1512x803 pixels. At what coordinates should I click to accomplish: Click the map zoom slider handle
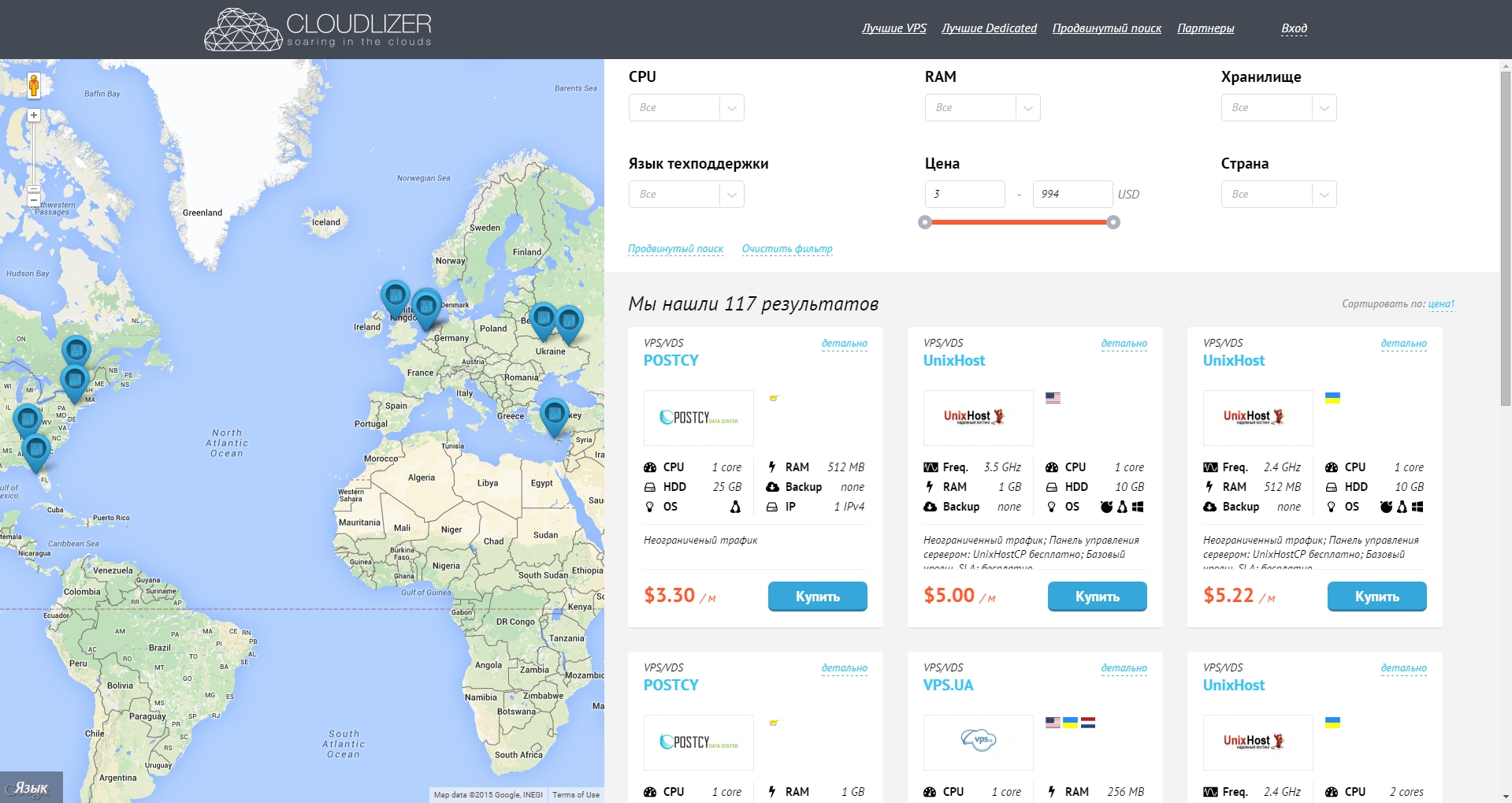34,190
